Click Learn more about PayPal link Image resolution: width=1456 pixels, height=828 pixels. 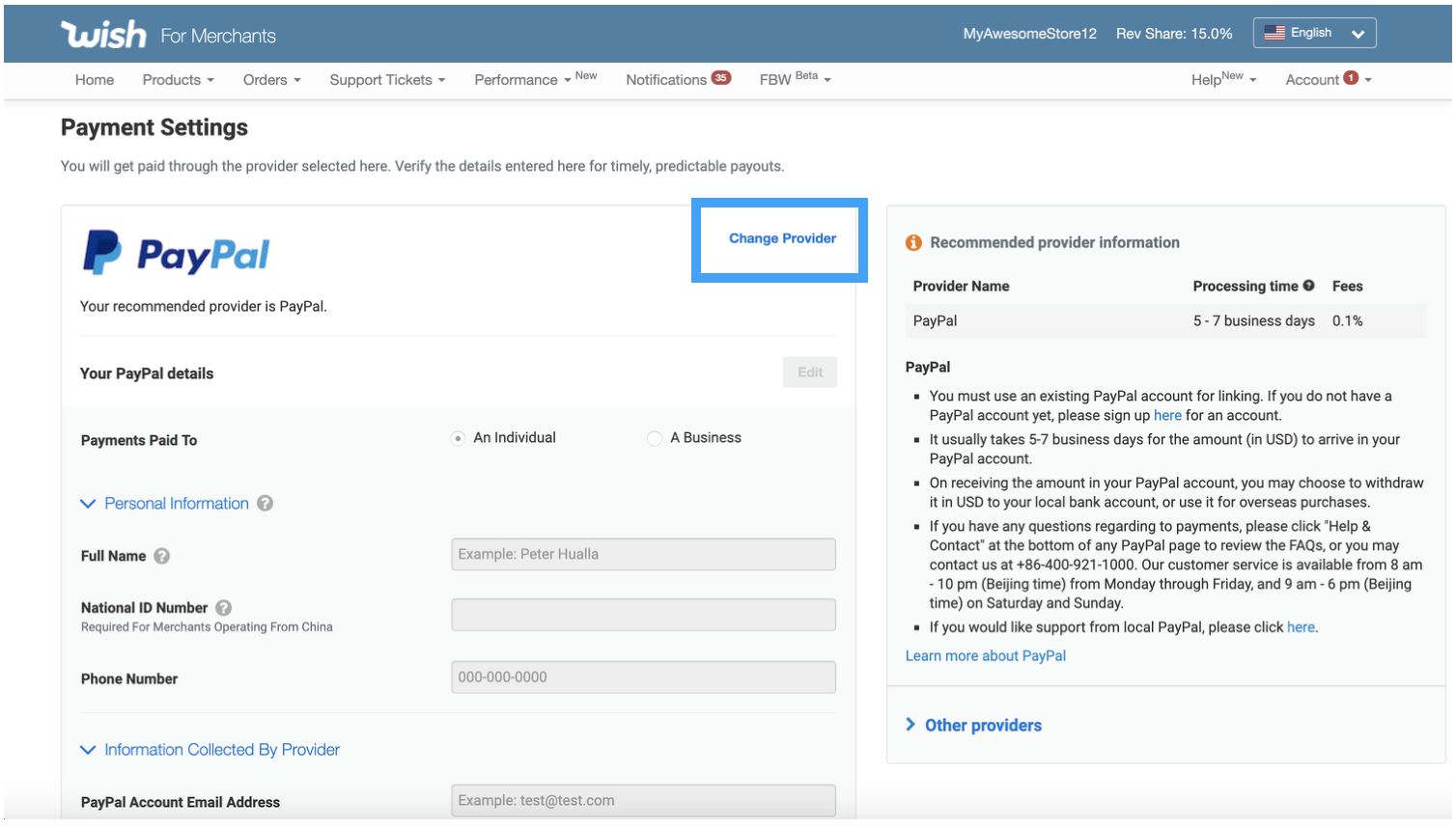click(985, 656)
